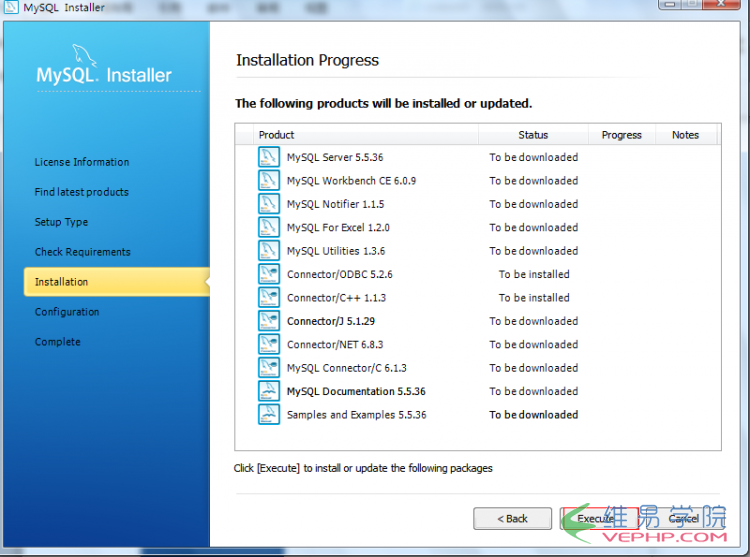Select the highlighted Installation step
The width and height of the screenshot is (750, 557).
pos(117,282)
